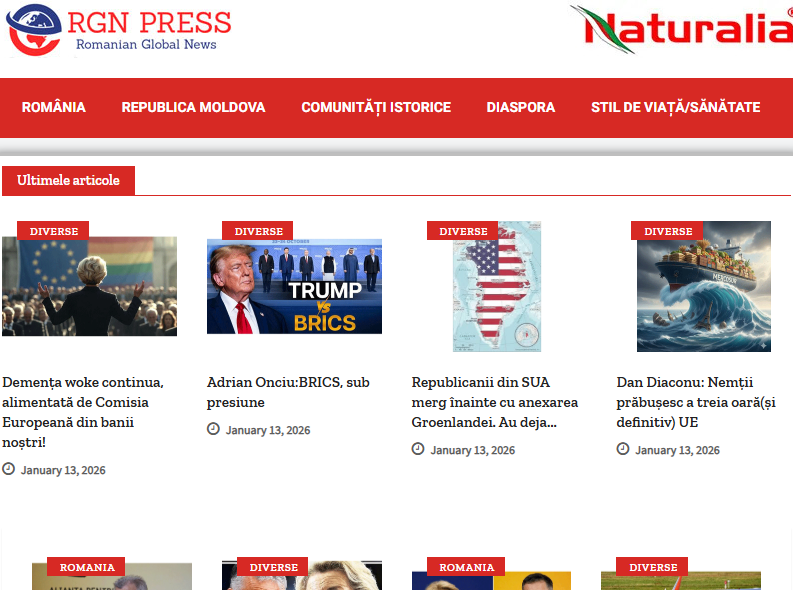Click the RGN Press globe logo
Screen dimensions: 793x590
34,29
